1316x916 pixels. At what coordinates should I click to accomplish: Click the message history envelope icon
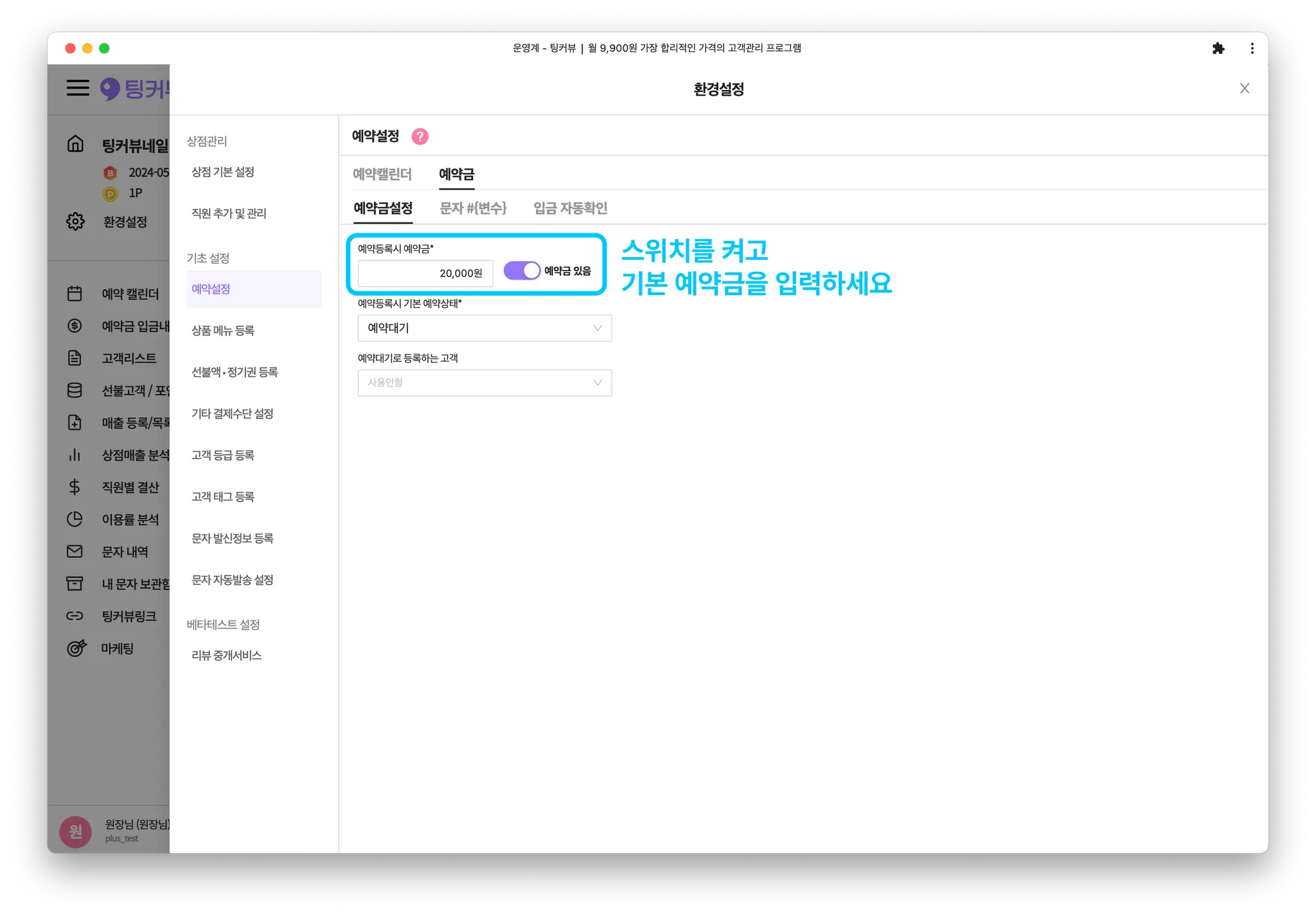[75, 552]
